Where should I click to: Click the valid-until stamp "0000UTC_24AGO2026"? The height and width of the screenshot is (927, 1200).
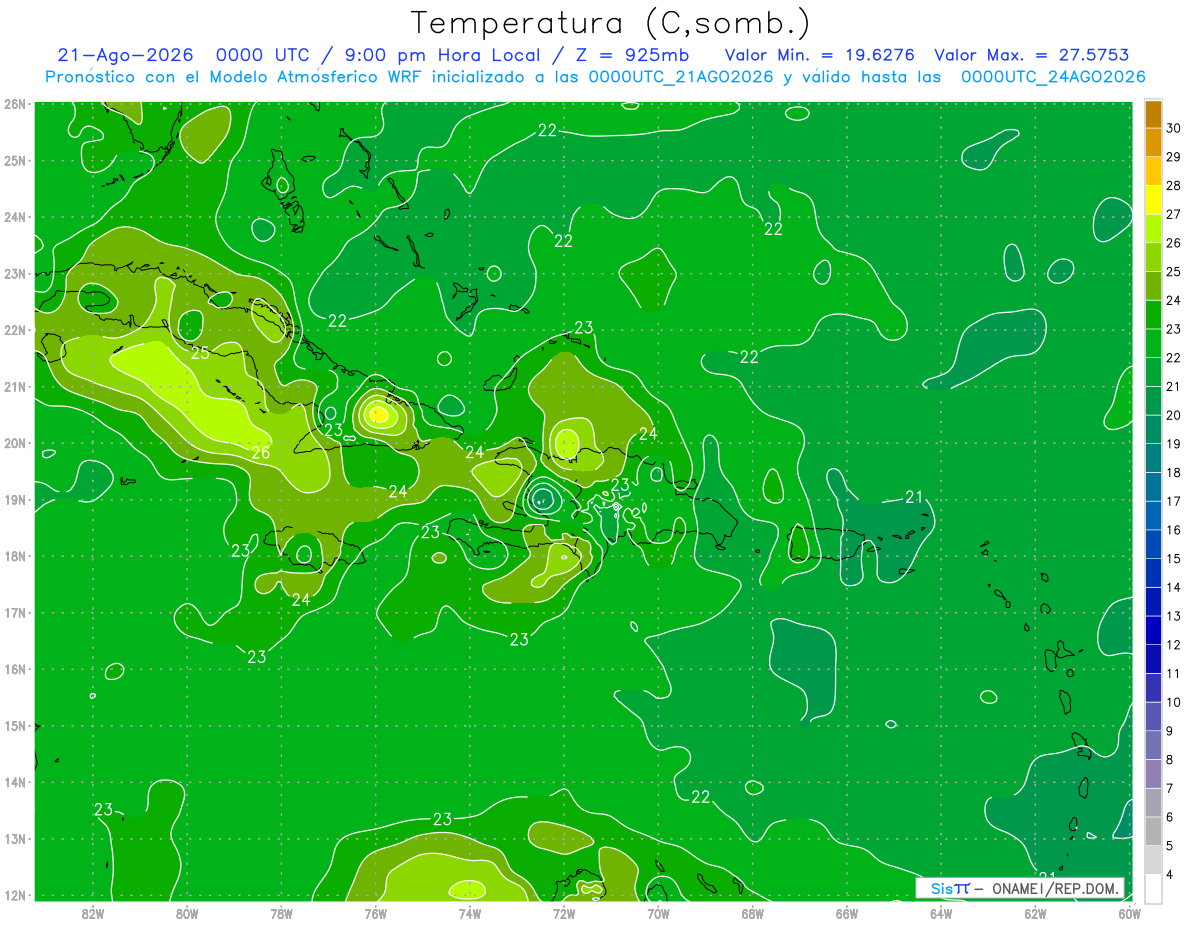click(x=1053, y=77)
